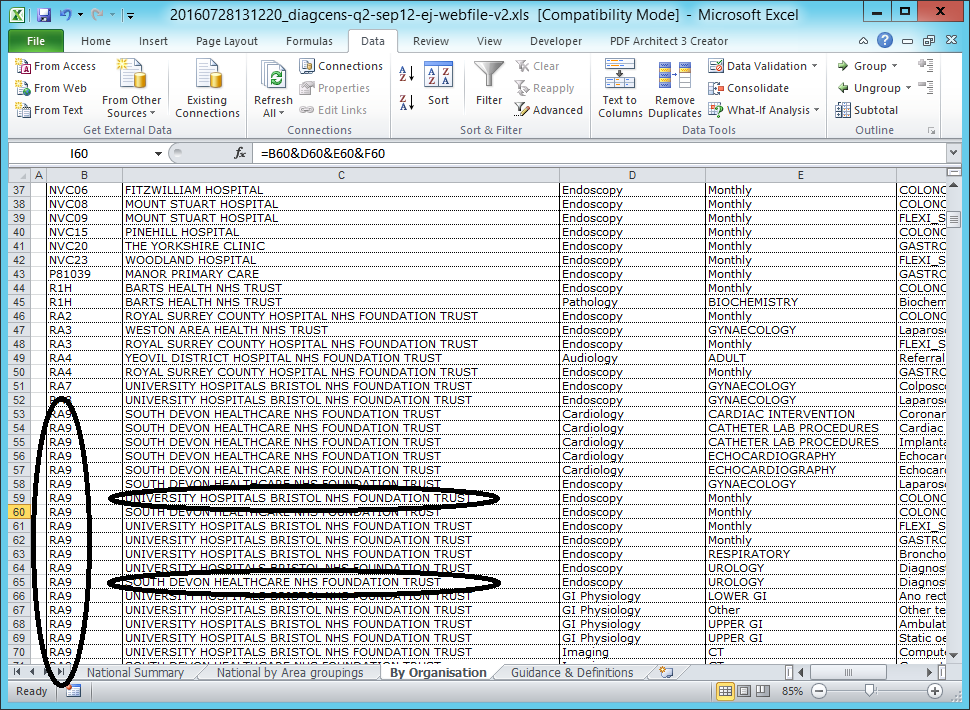Image resolution: width=970 pixels, height=710 pixels.
Task: Click cell THE YORKSHIRE CLINIC
Action: click(x=341, y=246)
